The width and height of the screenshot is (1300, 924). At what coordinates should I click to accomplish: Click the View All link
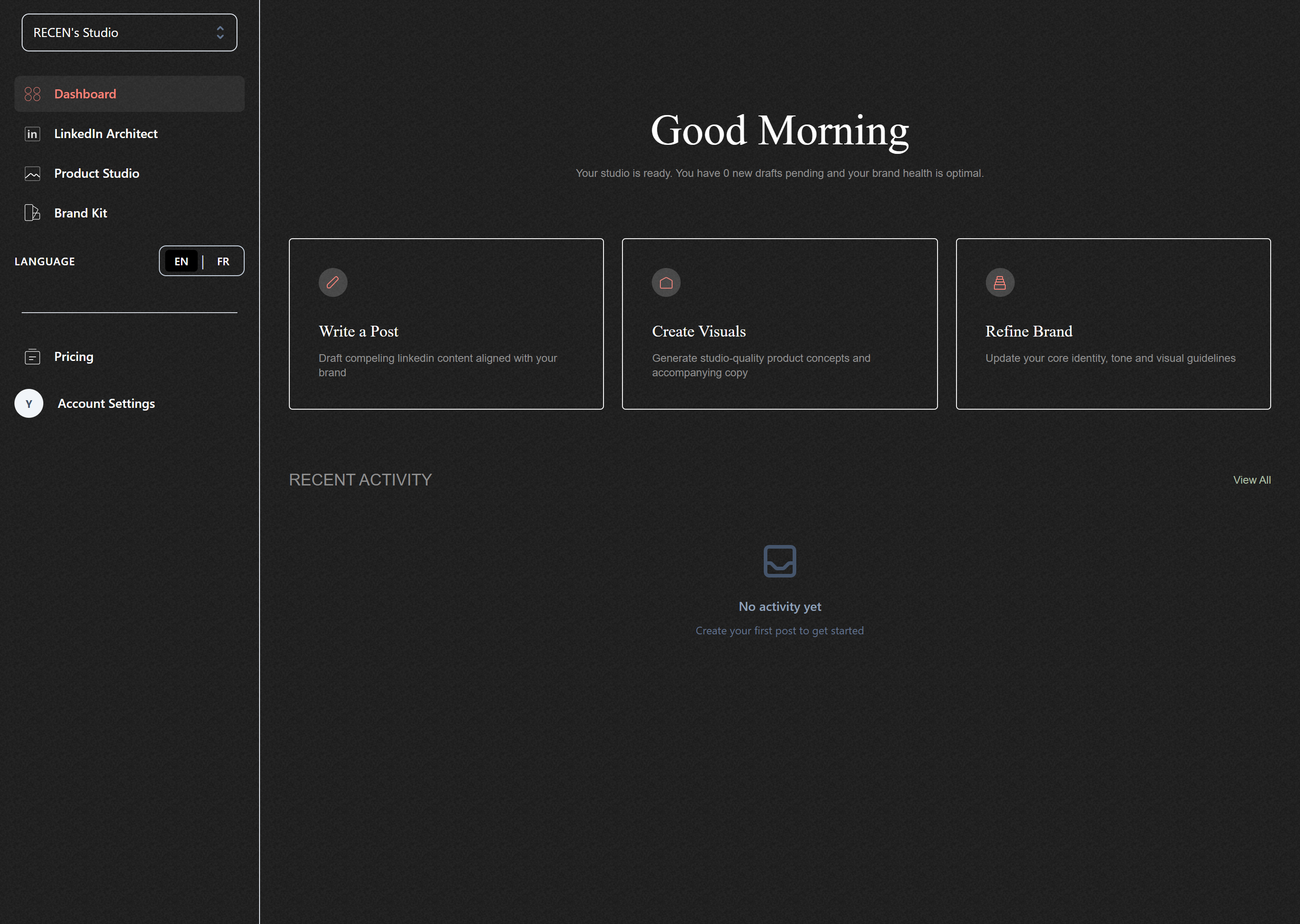click(x=1252, y=480)
